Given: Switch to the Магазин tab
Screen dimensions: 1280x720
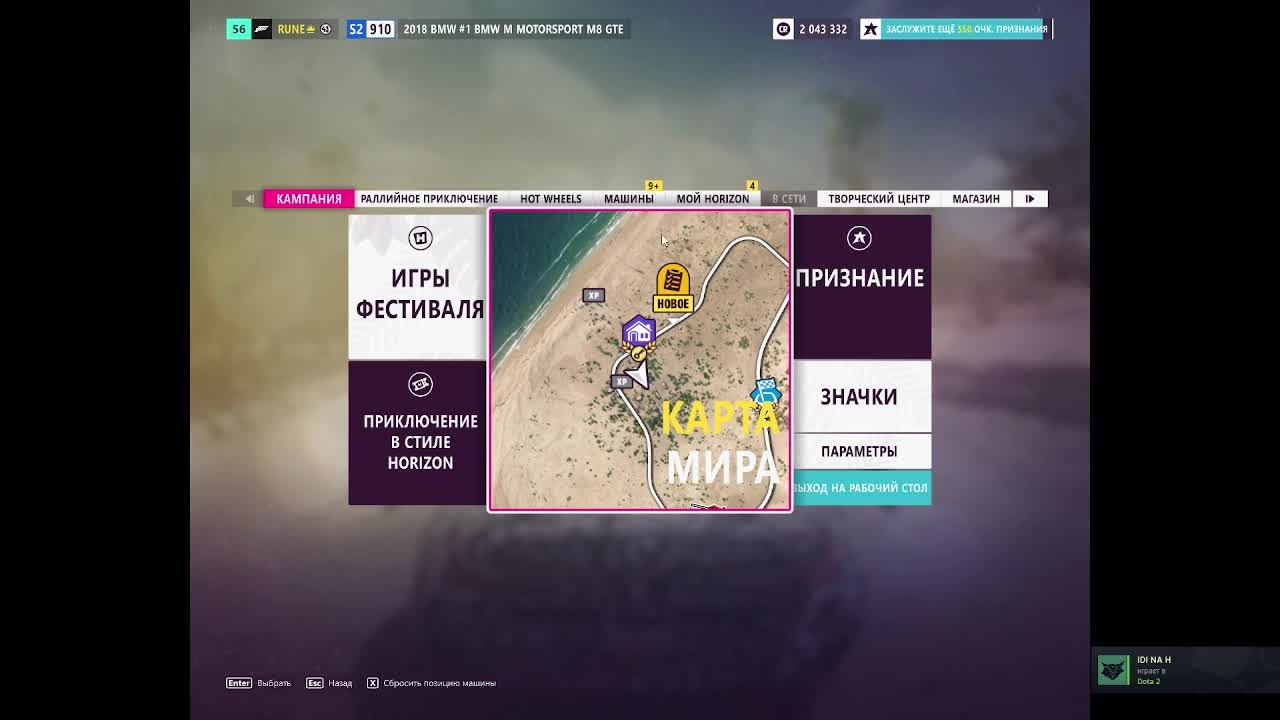Looking at the screenshot, I should [x=976, y=198].
